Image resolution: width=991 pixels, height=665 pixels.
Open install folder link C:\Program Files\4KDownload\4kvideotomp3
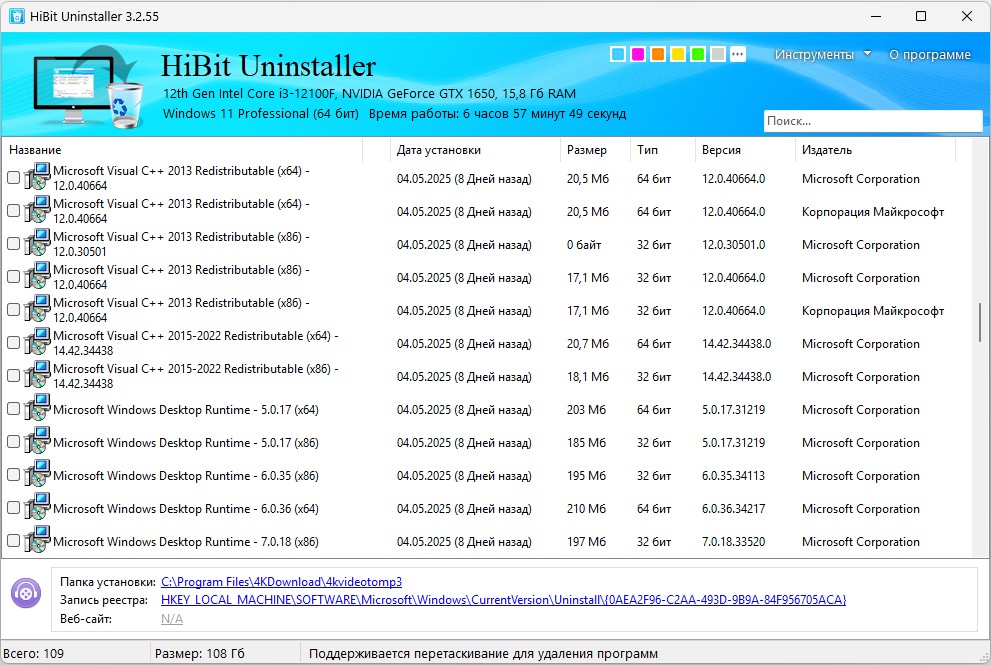[281, 582]
